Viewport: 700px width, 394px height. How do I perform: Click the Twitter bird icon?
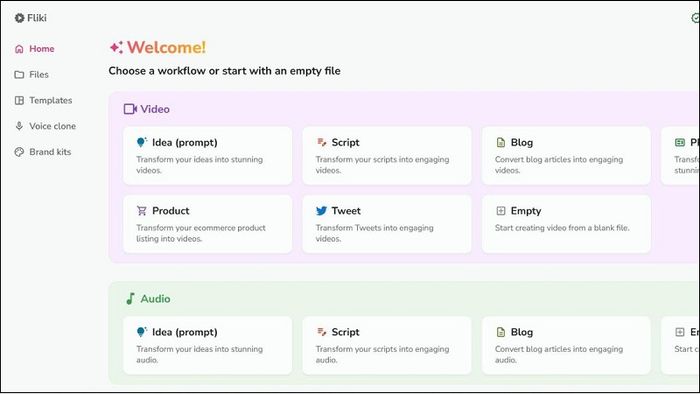tap(321, 211)
